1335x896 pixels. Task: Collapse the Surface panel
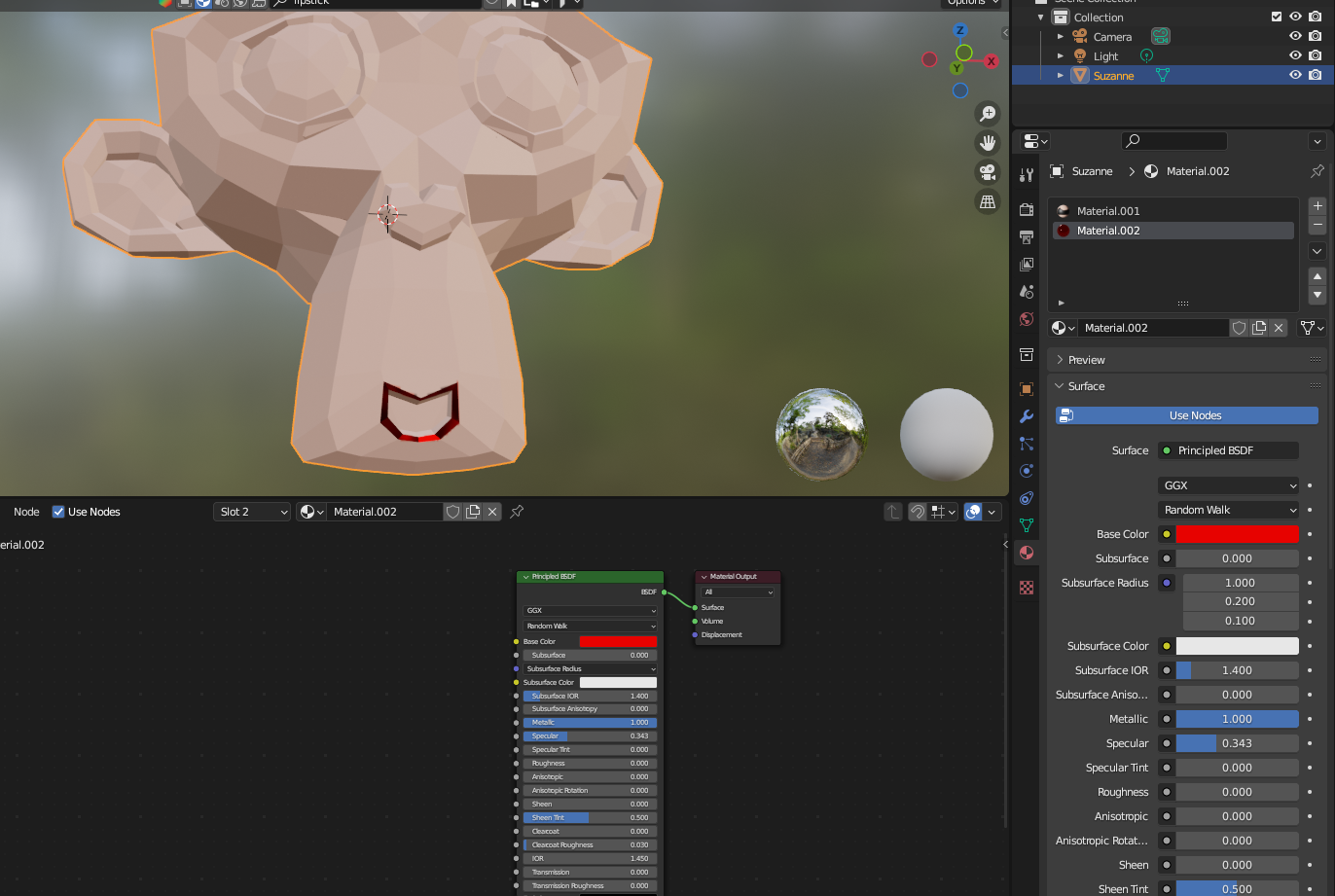pos(1061,386)
